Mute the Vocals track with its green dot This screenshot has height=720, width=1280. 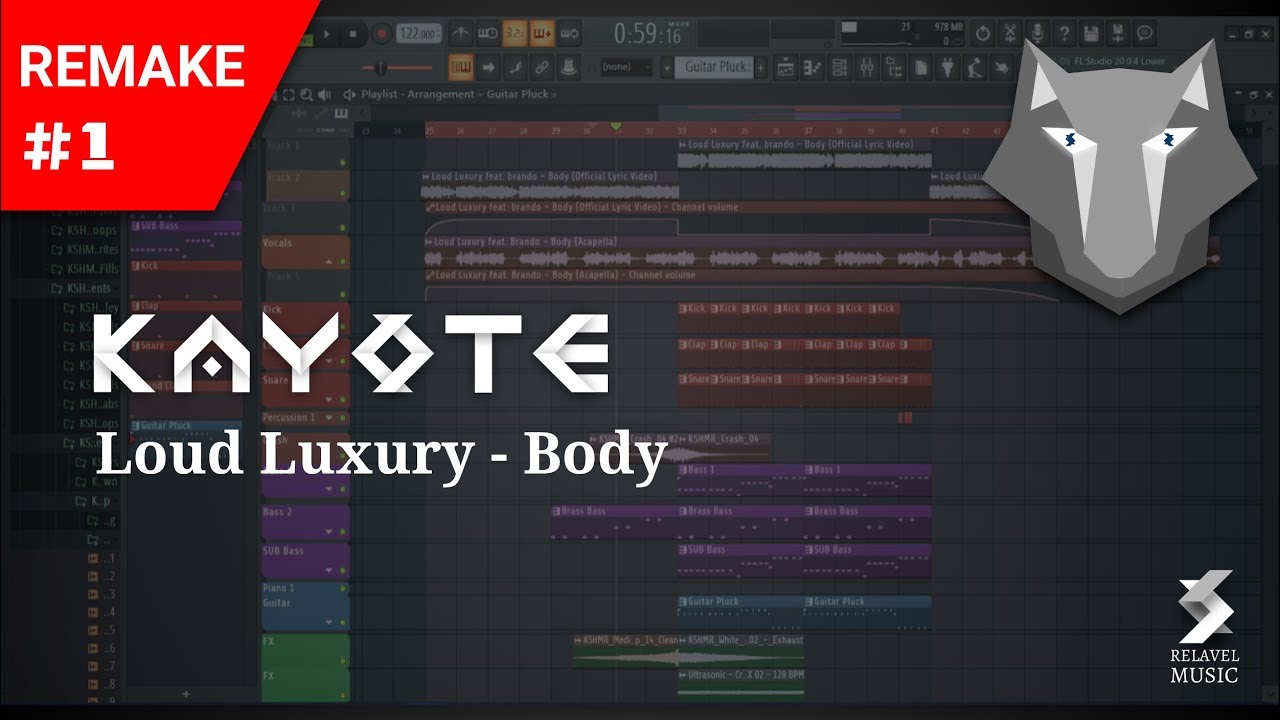pos(343,261)
